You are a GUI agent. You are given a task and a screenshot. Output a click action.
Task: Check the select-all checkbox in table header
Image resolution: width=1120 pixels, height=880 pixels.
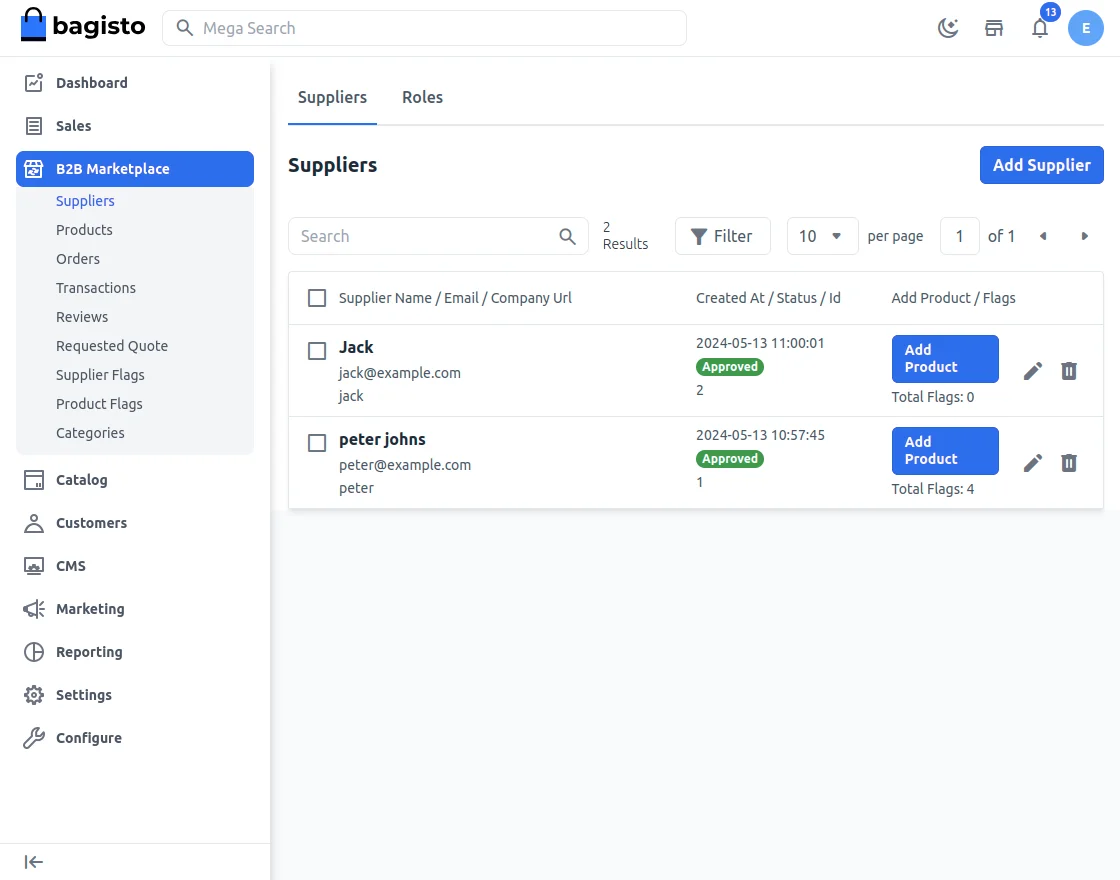pos(317,297)
